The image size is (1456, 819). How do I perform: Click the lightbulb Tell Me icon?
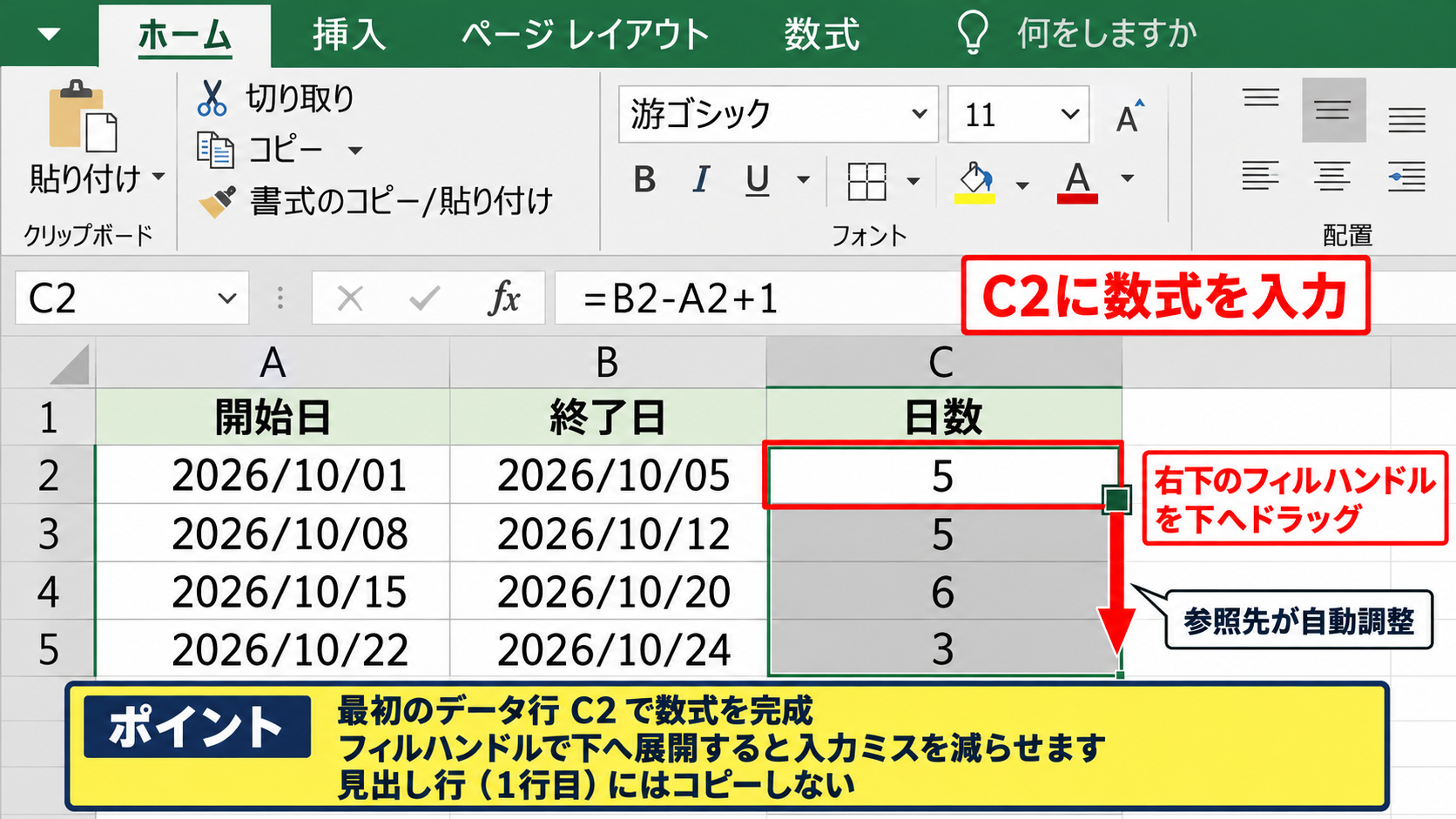(x=973, y=33)
